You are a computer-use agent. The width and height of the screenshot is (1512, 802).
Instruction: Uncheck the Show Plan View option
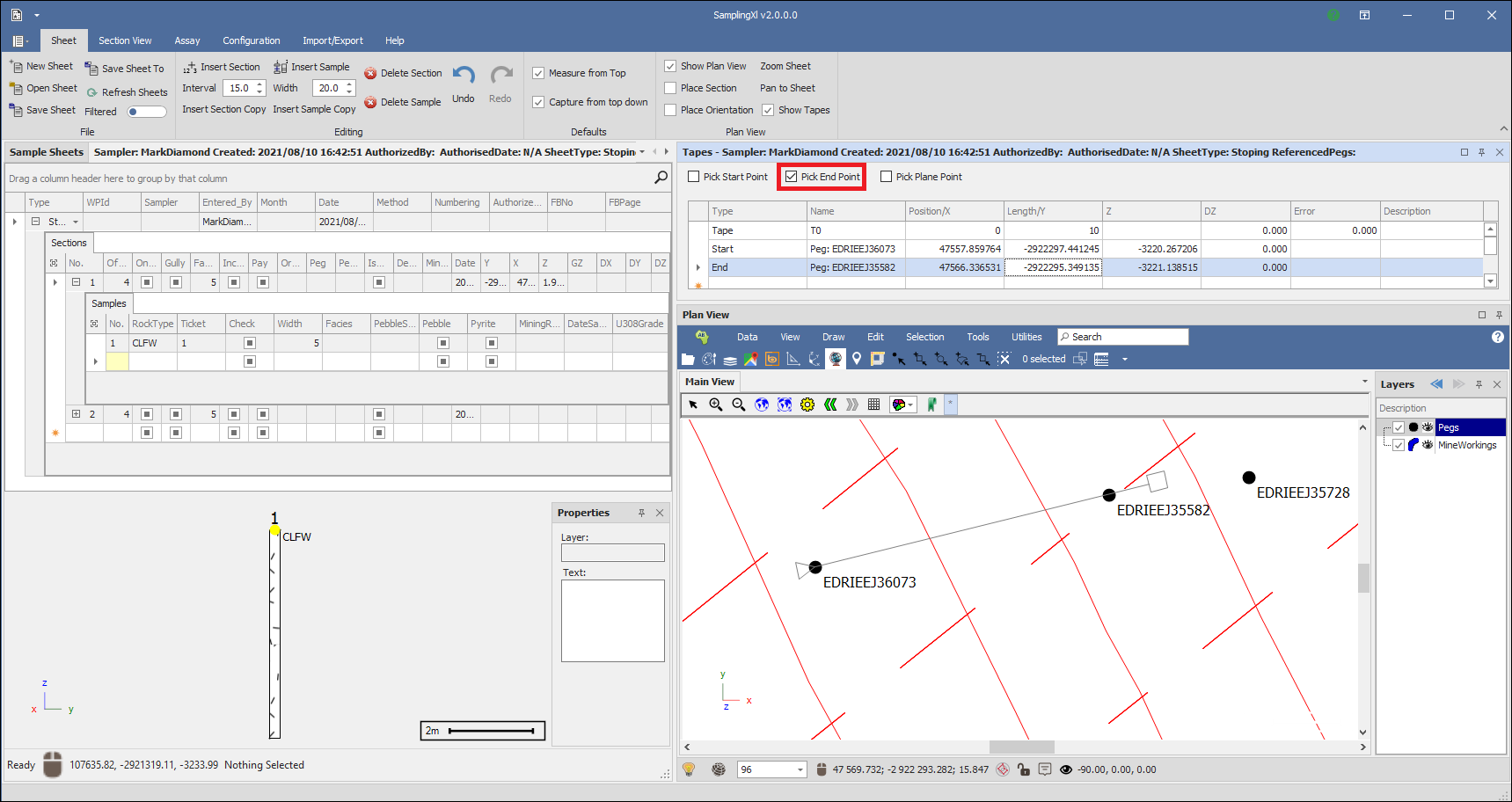pyautogui.click(x=670, y=66)
